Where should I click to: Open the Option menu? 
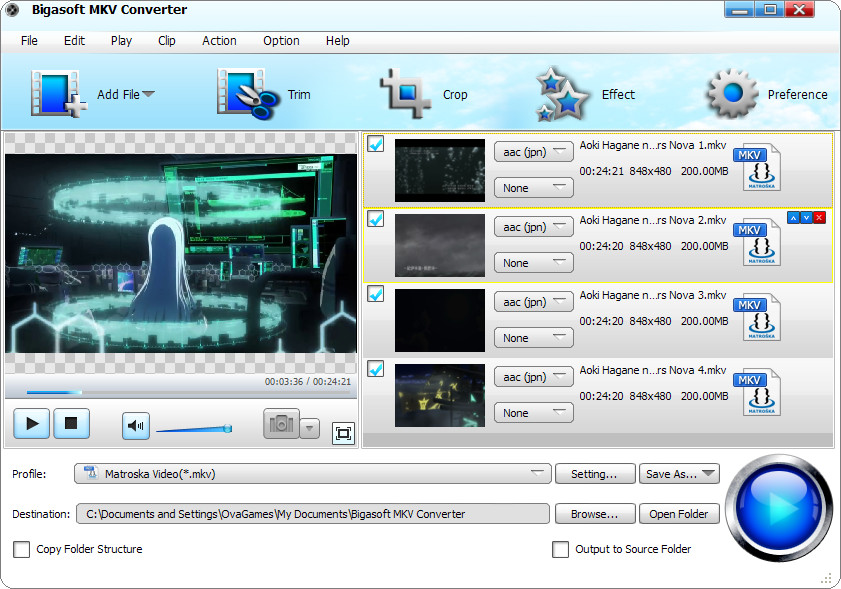(x=281, y=41)
